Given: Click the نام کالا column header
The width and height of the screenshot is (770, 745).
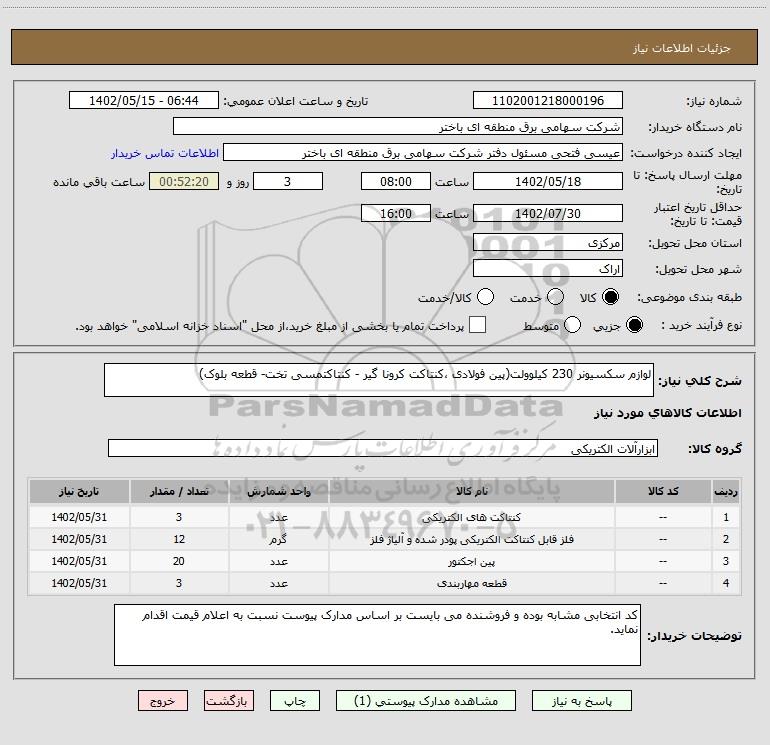Looking at the screenshot, I should click(x=471, y=491).
